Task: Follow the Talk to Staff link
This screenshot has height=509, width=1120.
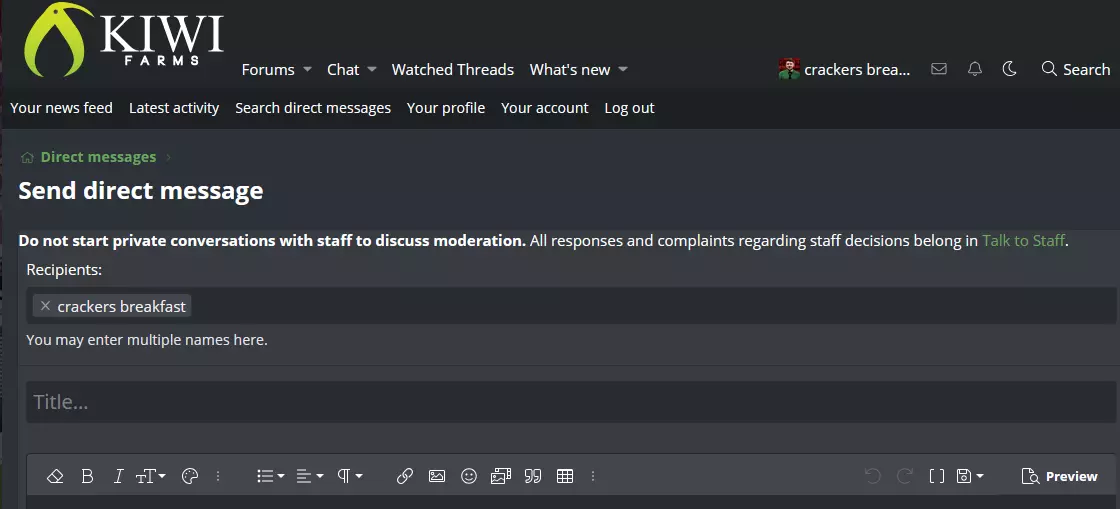Action: [x=1024, y=241]
